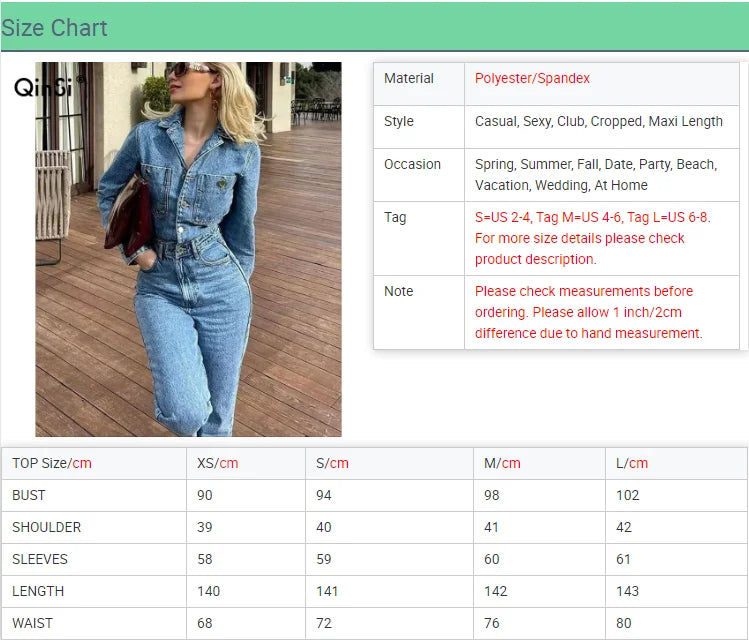
Task: Click the red Tag size conversion text
Action: [x=592, y=238]
